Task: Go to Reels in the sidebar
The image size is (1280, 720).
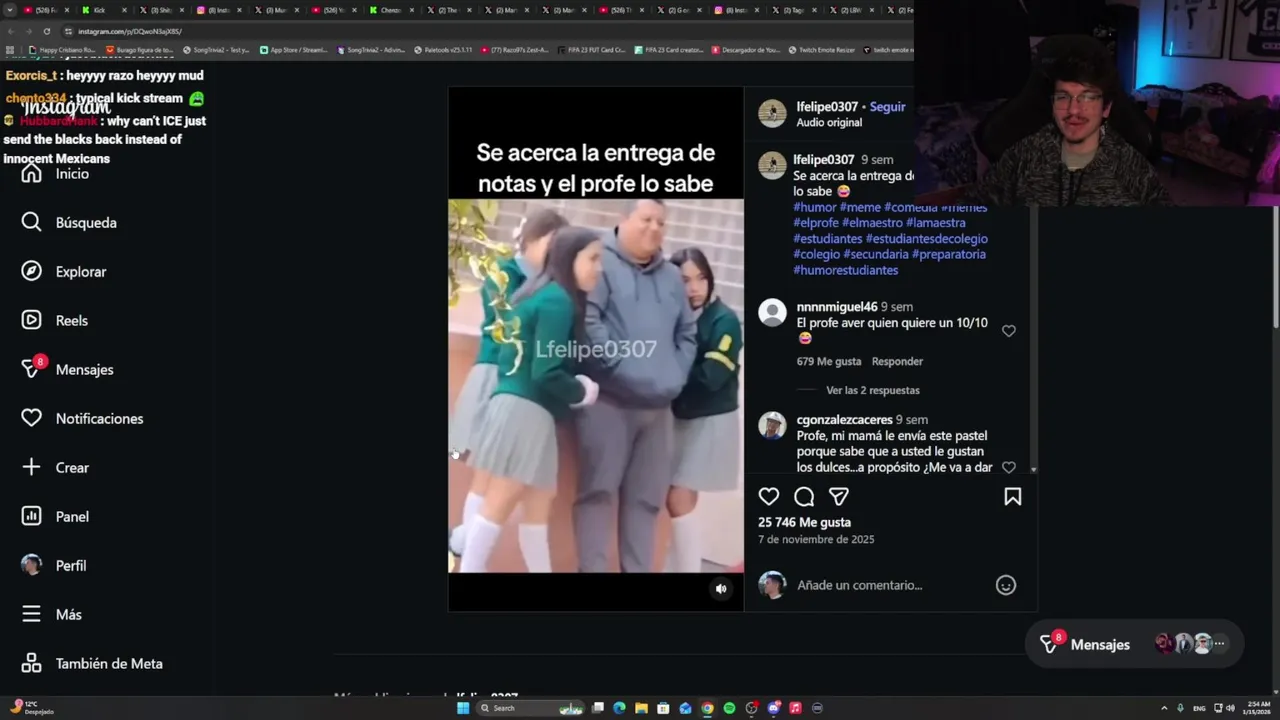Action: click(x=55, y=320)
